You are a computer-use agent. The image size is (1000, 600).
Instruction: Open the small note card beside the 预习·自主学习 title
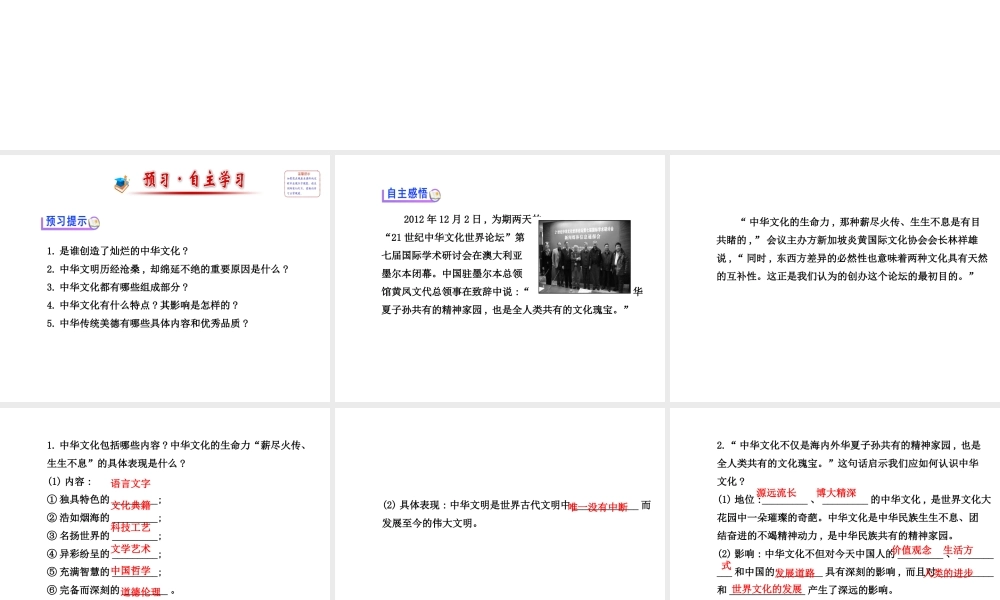[302, 184]
